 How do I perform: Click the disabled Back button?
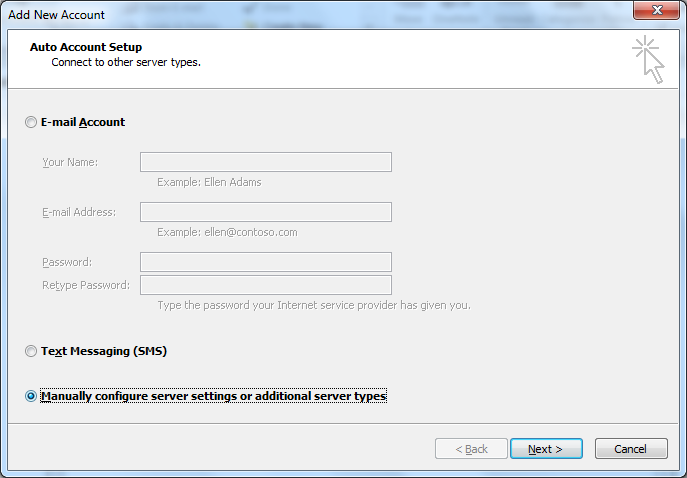[x=471, y=449]
